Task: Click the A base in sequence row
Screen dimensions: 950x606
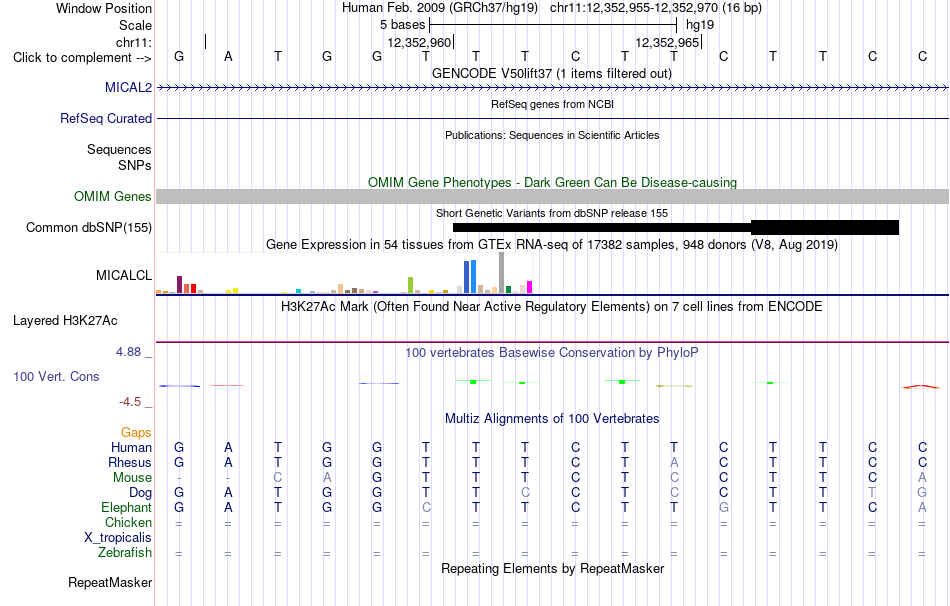Action: (x=228, y=56)
